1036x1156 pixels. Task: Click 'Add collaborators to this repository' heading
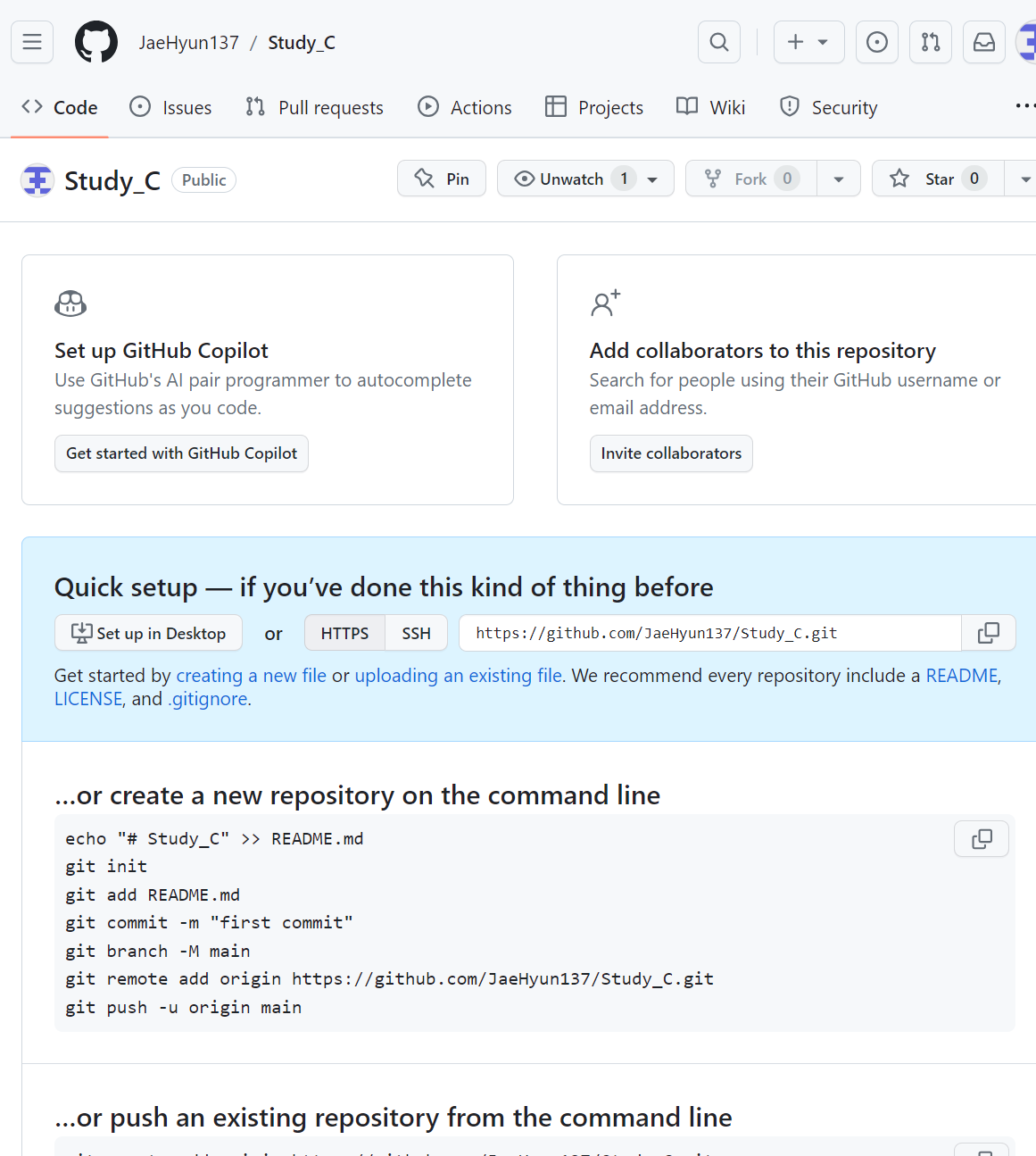pos(763,351)
